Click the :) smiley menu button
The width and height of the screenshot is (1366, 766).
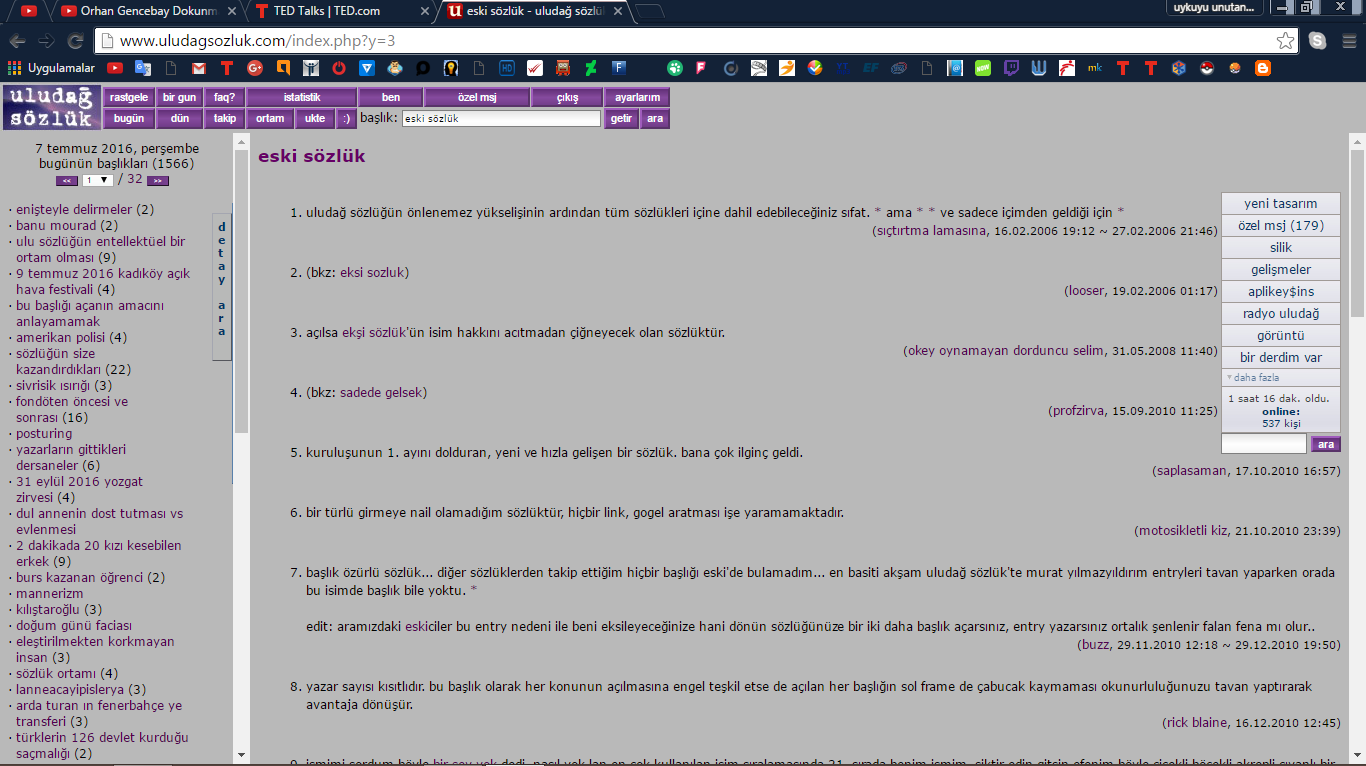coord(346,118)
